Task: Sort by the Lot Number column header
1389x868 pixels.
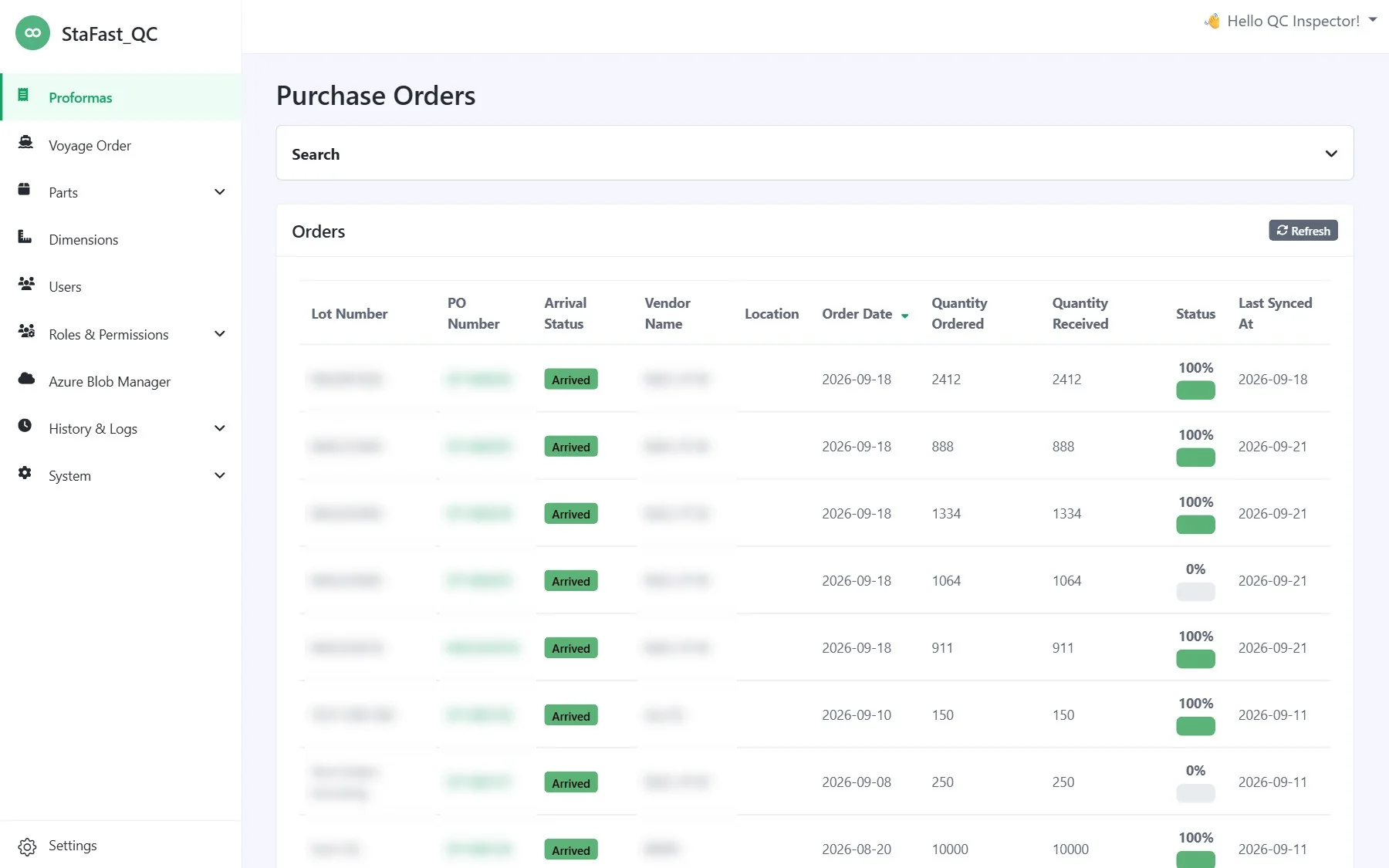Action: (x=350, y=314)
